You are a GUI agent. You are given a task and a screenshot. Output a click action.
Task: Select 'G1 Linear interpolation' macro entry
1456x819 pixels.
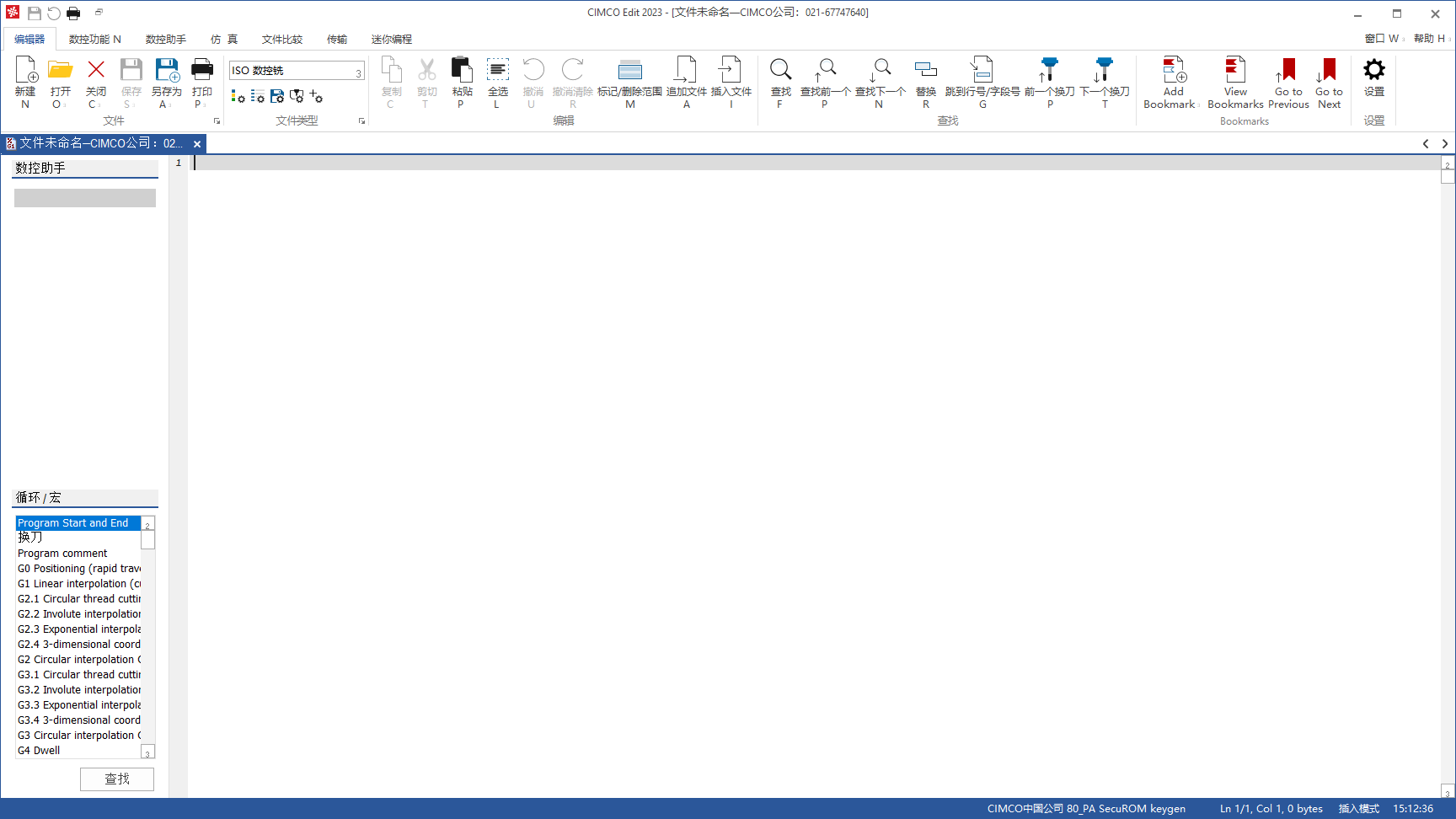tap(78, 584)
